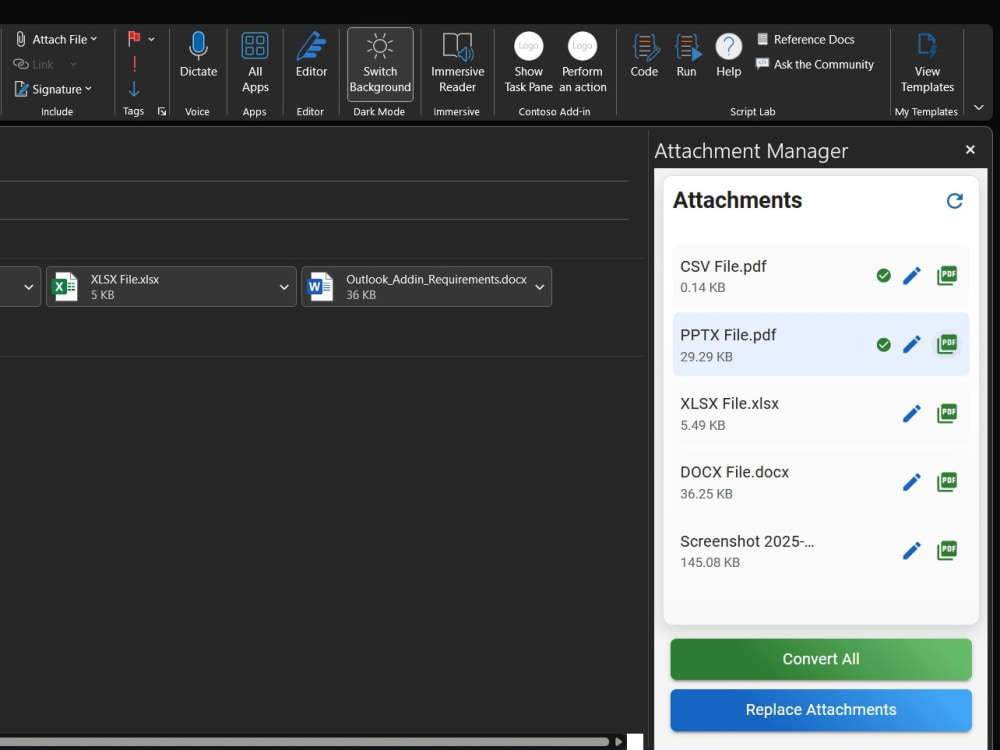Select the CSV File.pdf name text
The width and height of the screenshot is (1000, 750).
click(723, 267)
